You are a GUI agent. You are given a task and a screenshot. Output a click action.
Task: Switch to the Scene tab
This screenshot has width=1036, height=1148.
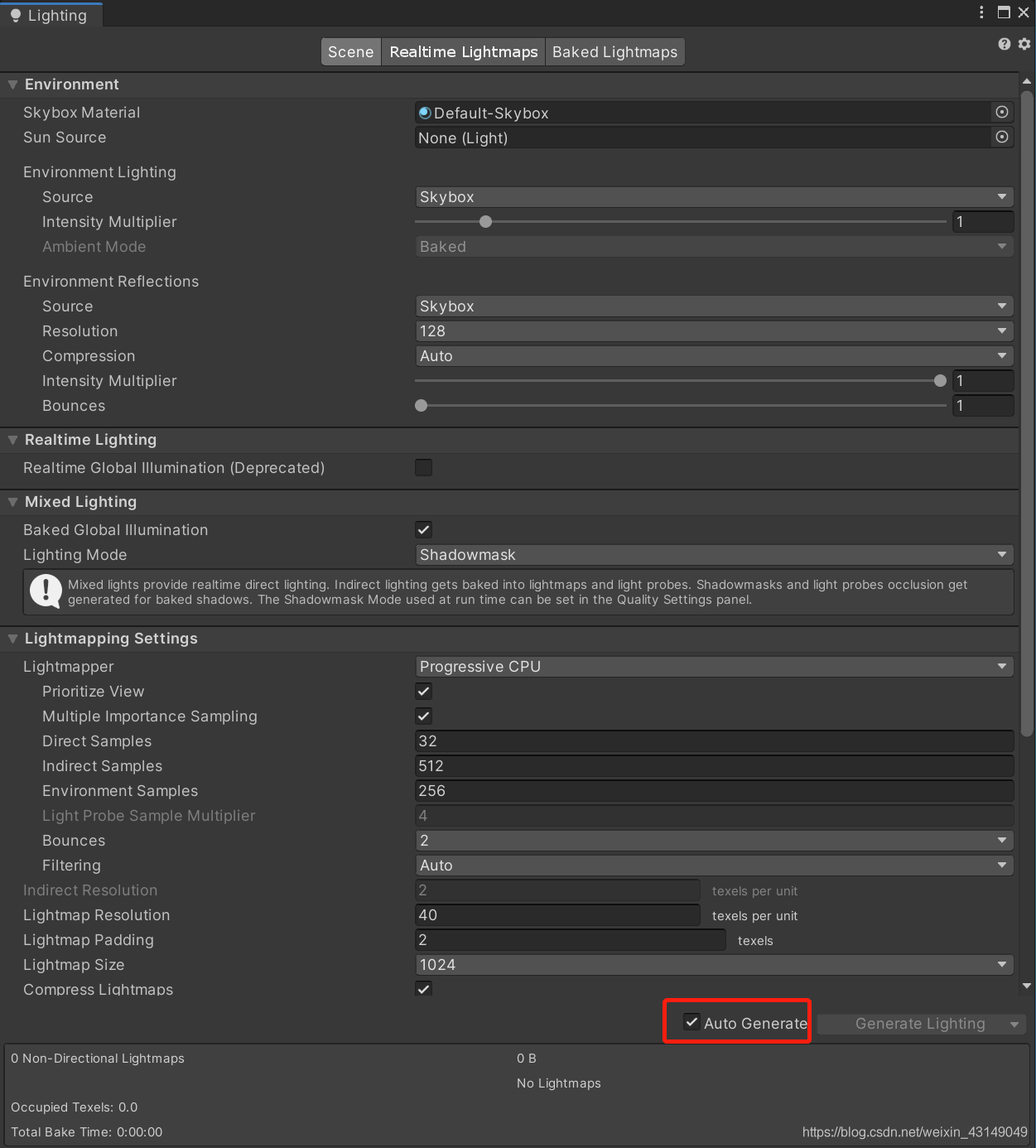tap(351, 52)
